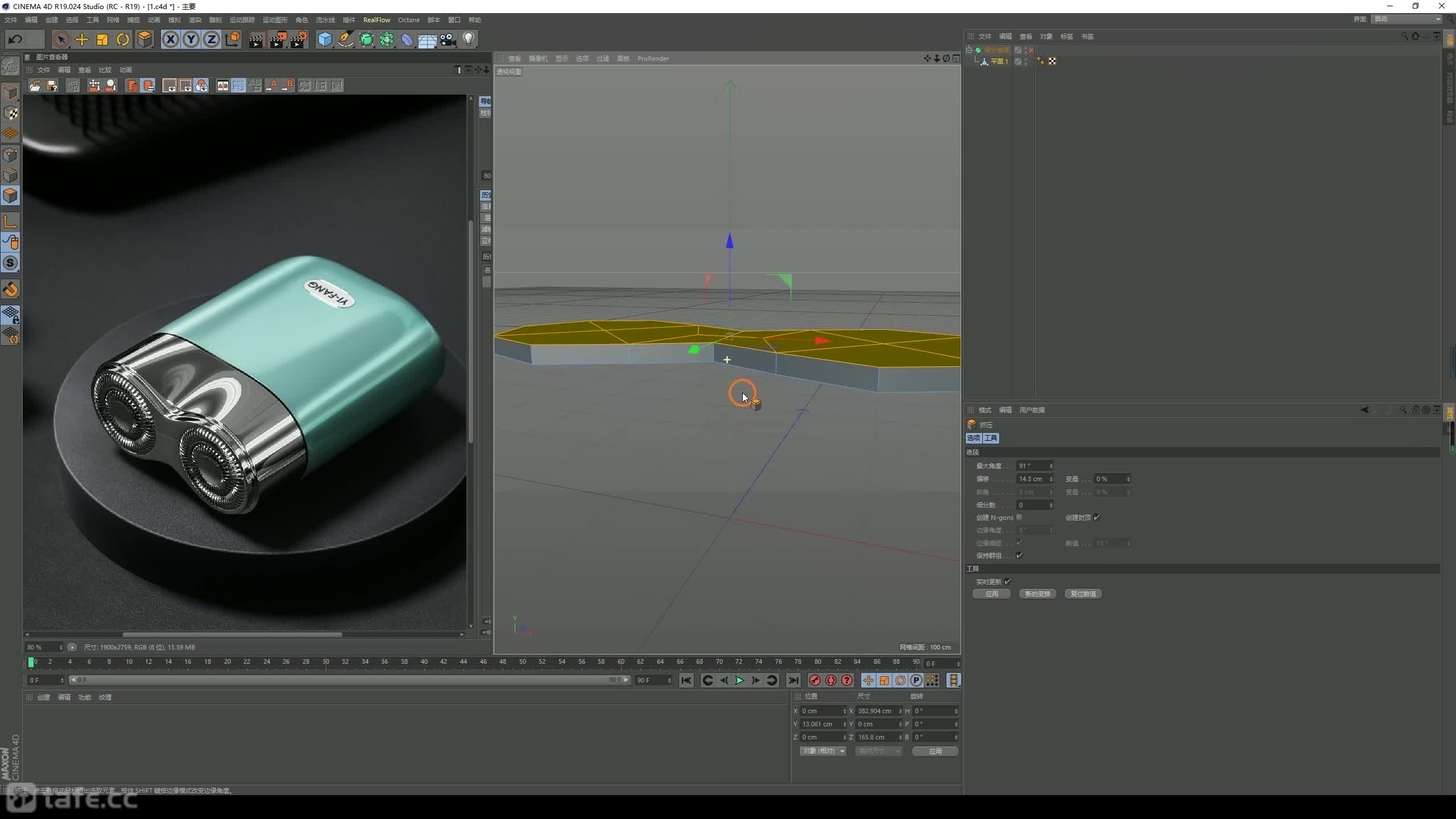Open the 对象 (相对) coordinate dropdown
Screen dimensions: 1456x819
[823, 751]
